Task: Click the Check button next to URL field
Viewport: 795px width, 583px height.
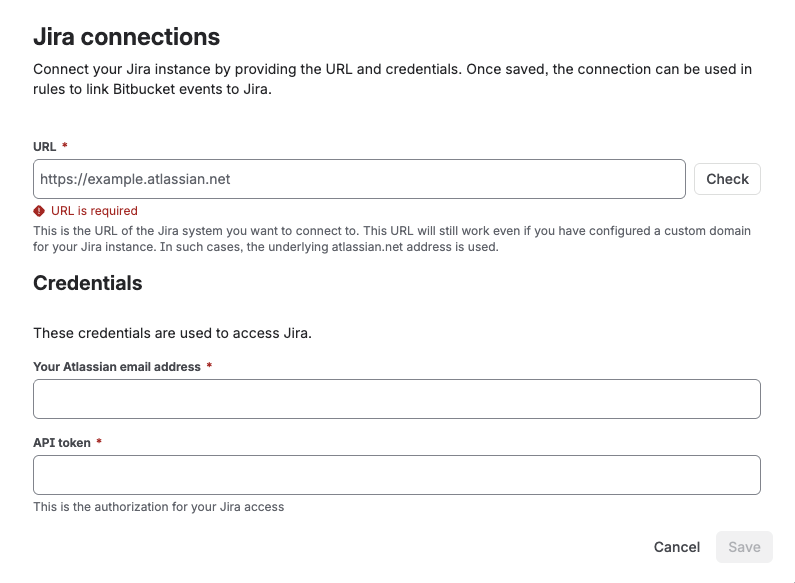Action: 727,179
